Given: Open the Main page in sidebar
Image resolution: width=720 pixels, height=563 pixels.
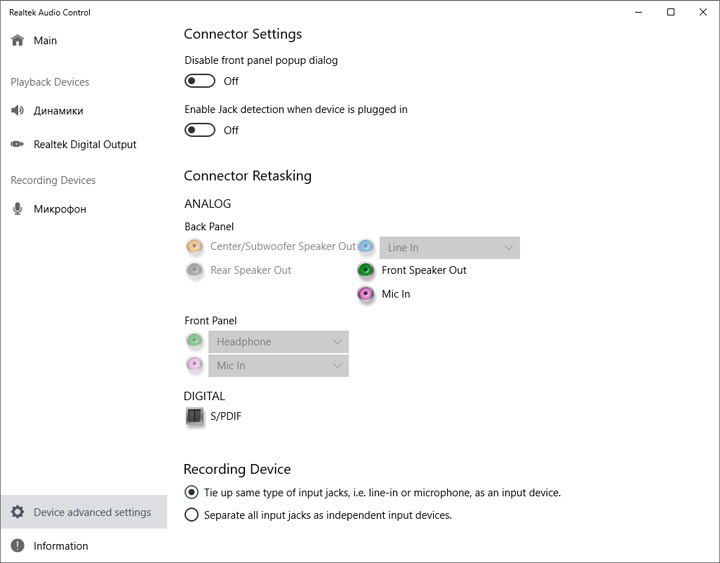Looking at the screenshot, I should 45,41.
